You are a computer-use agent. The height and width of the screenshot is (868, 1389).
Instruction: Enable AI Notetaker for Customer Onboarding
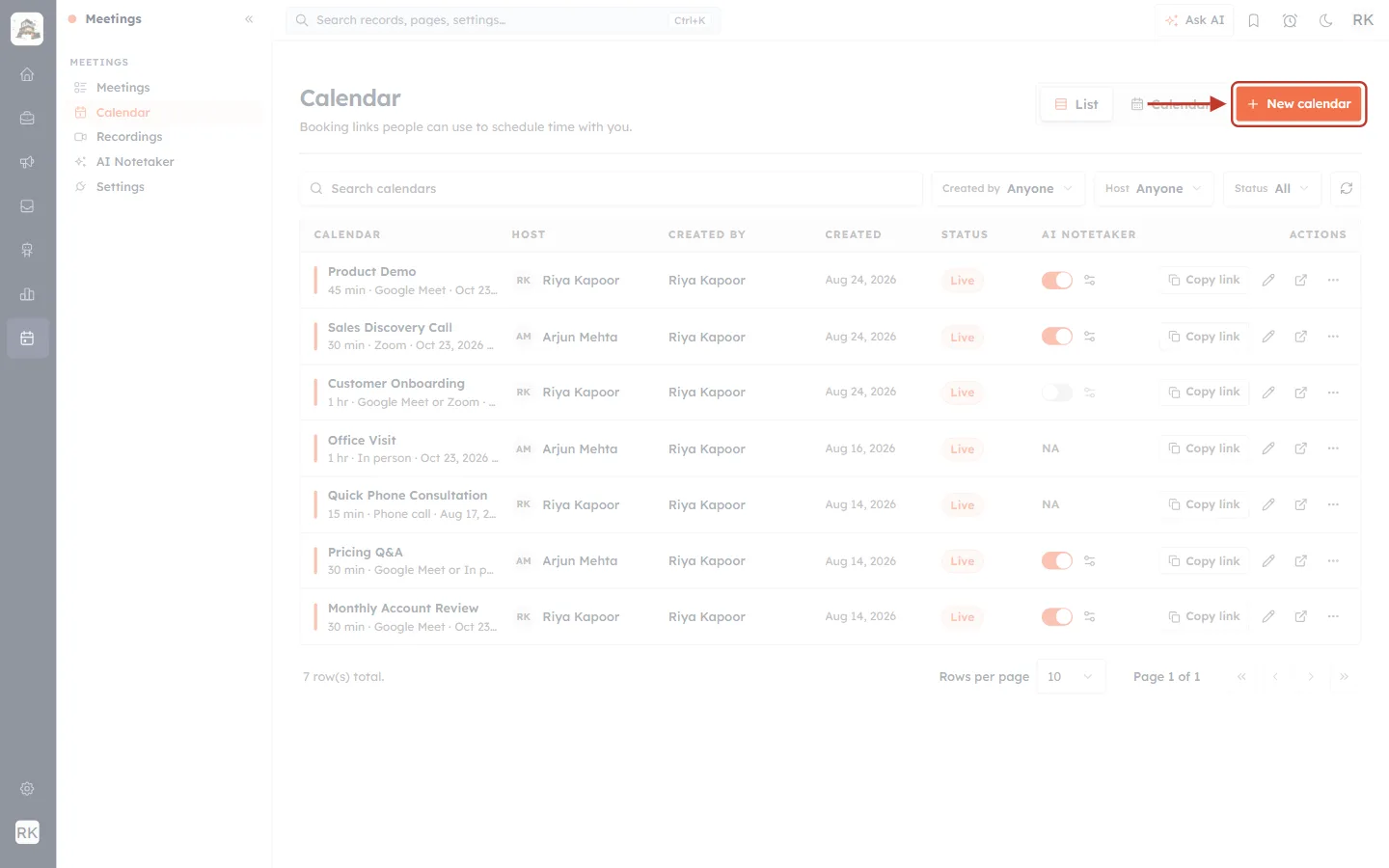pos(1057,393)
